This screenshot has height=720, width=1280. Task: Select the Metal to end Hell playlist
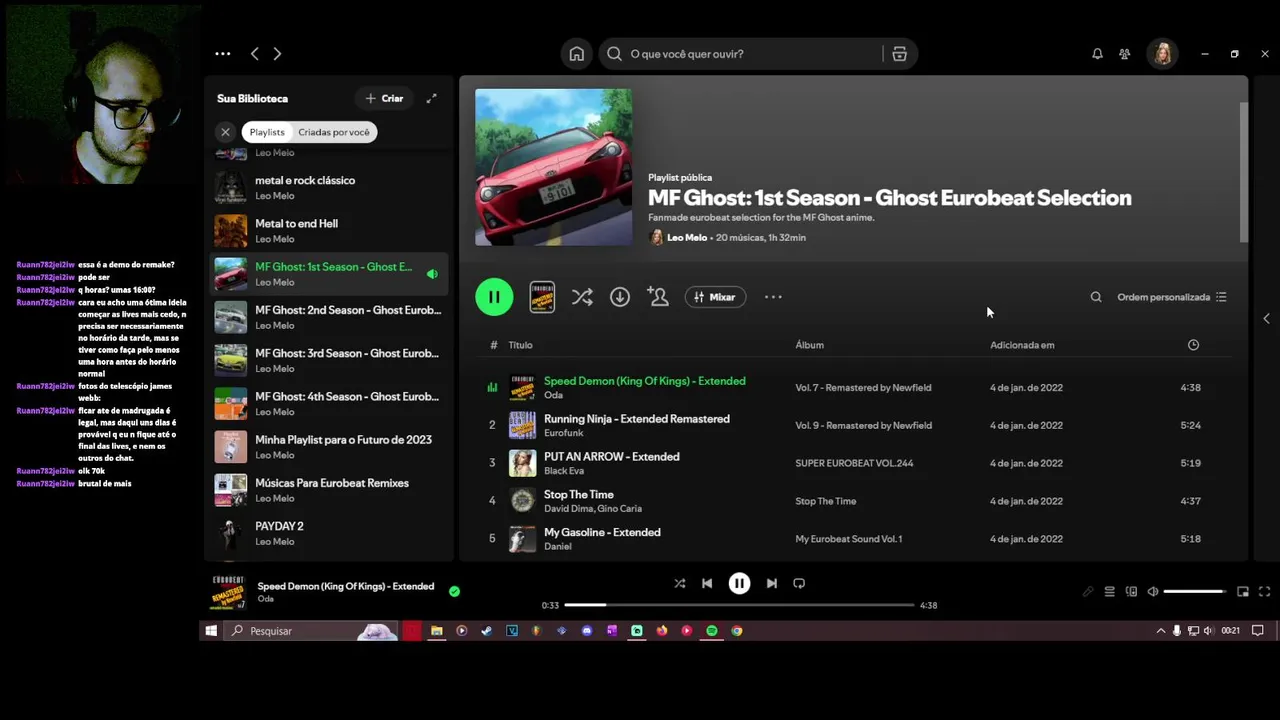(x=328, y=231)
